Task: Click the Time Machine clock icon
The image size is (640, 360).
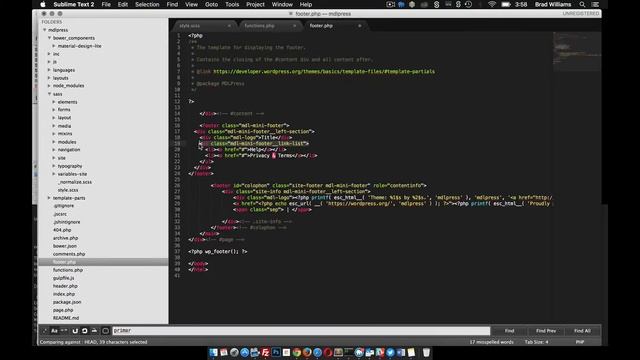Action: click(469, 4)
